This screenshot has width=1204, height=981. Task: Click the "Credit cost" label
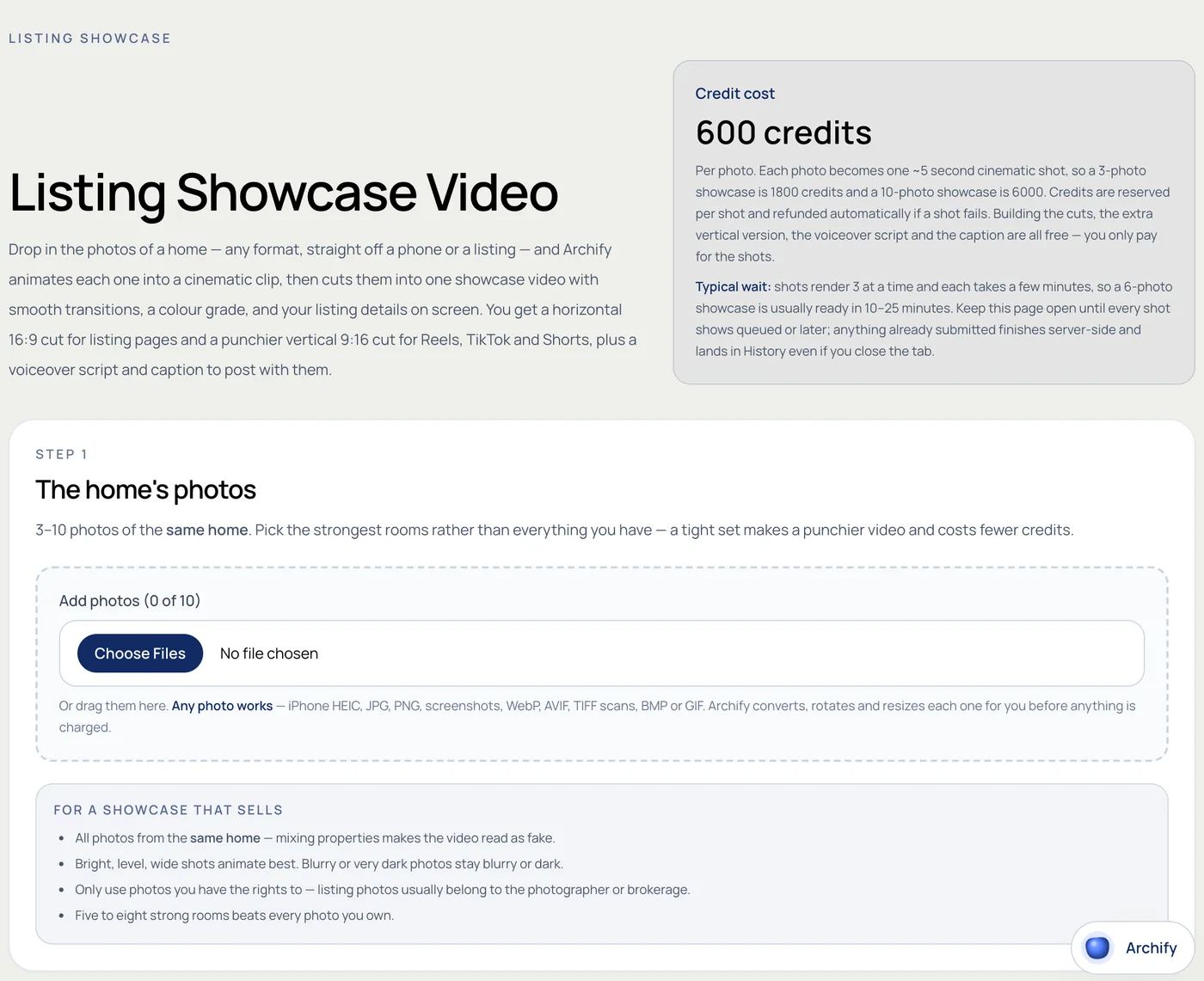(x=735, y=94)
